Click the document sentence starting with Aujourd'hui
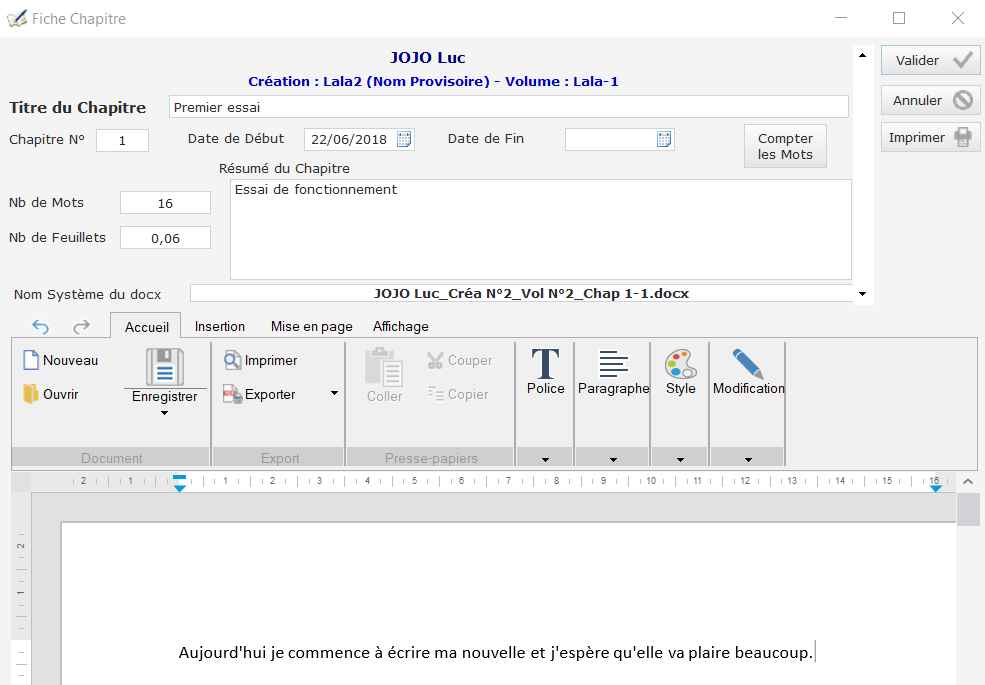 click(496, 652)
